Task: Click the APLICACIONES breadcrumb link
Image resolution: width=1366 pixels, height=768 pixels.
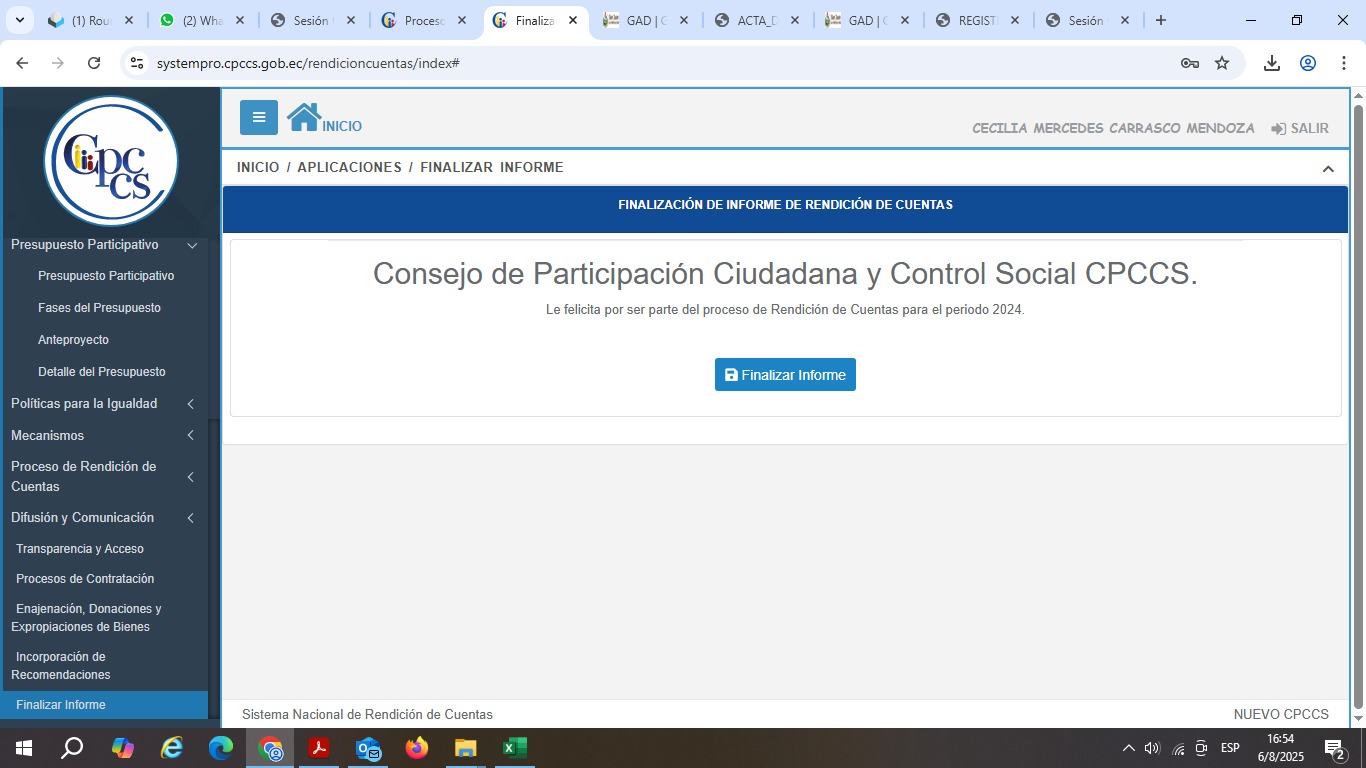Action: [349, 168]
